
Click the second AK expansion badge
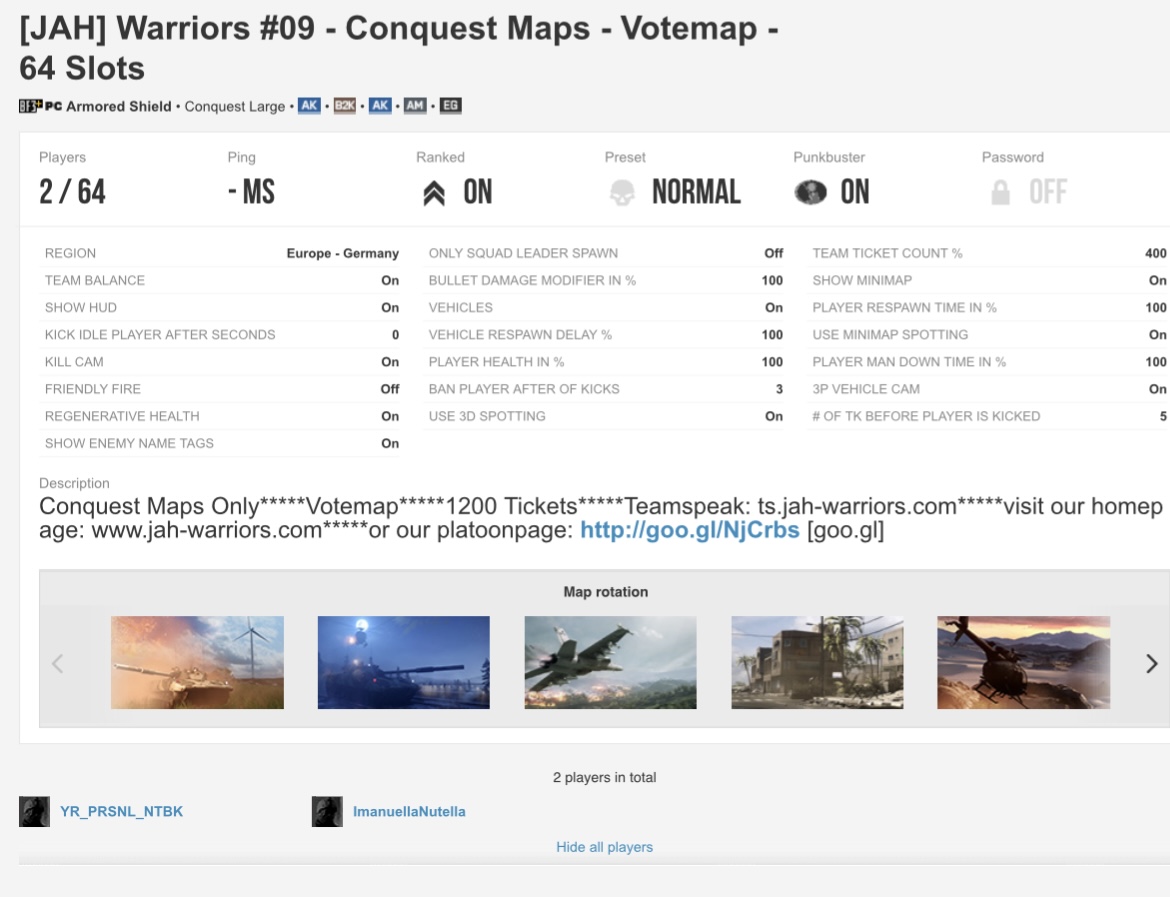pos(380,105)
